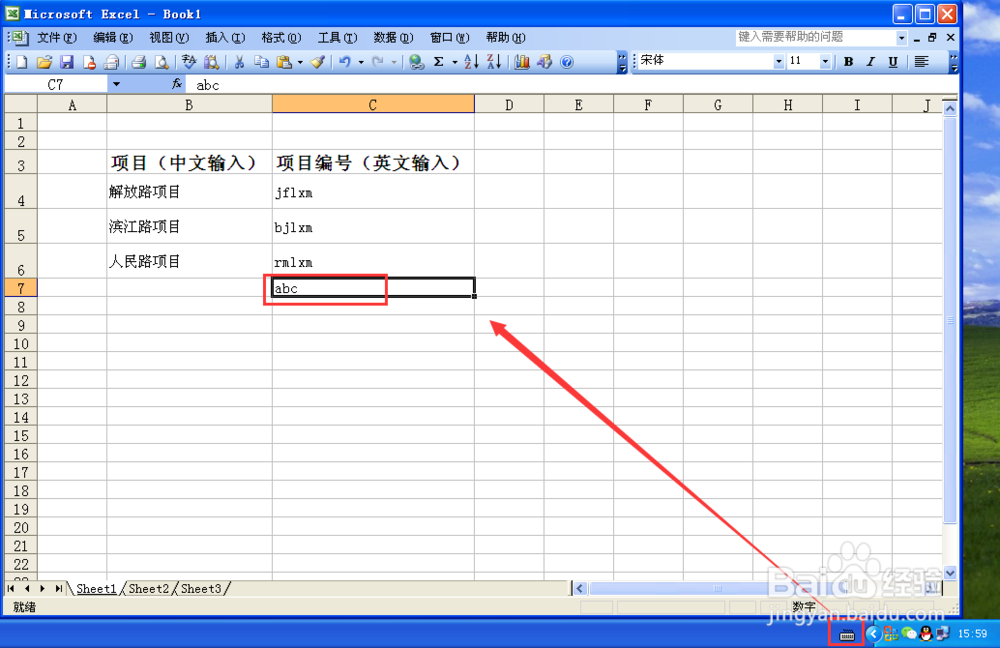The height and width of the screenshot is (648, 1000).
Task: Switch to the Sheet3 tab
Action: click(201, 589)
